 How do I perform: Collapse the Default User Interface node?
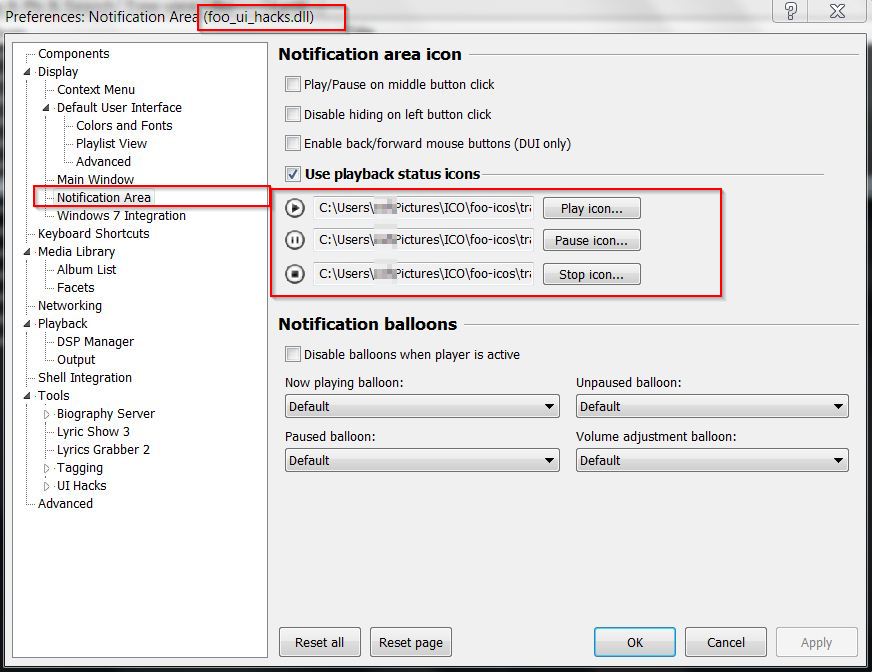[x=46, y=107]
